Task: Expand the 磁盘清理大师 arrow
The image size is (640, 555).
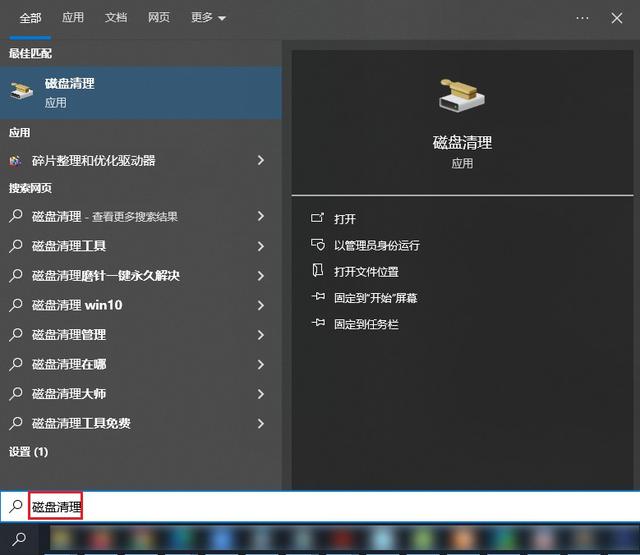Action: click(x=261, y=394)
